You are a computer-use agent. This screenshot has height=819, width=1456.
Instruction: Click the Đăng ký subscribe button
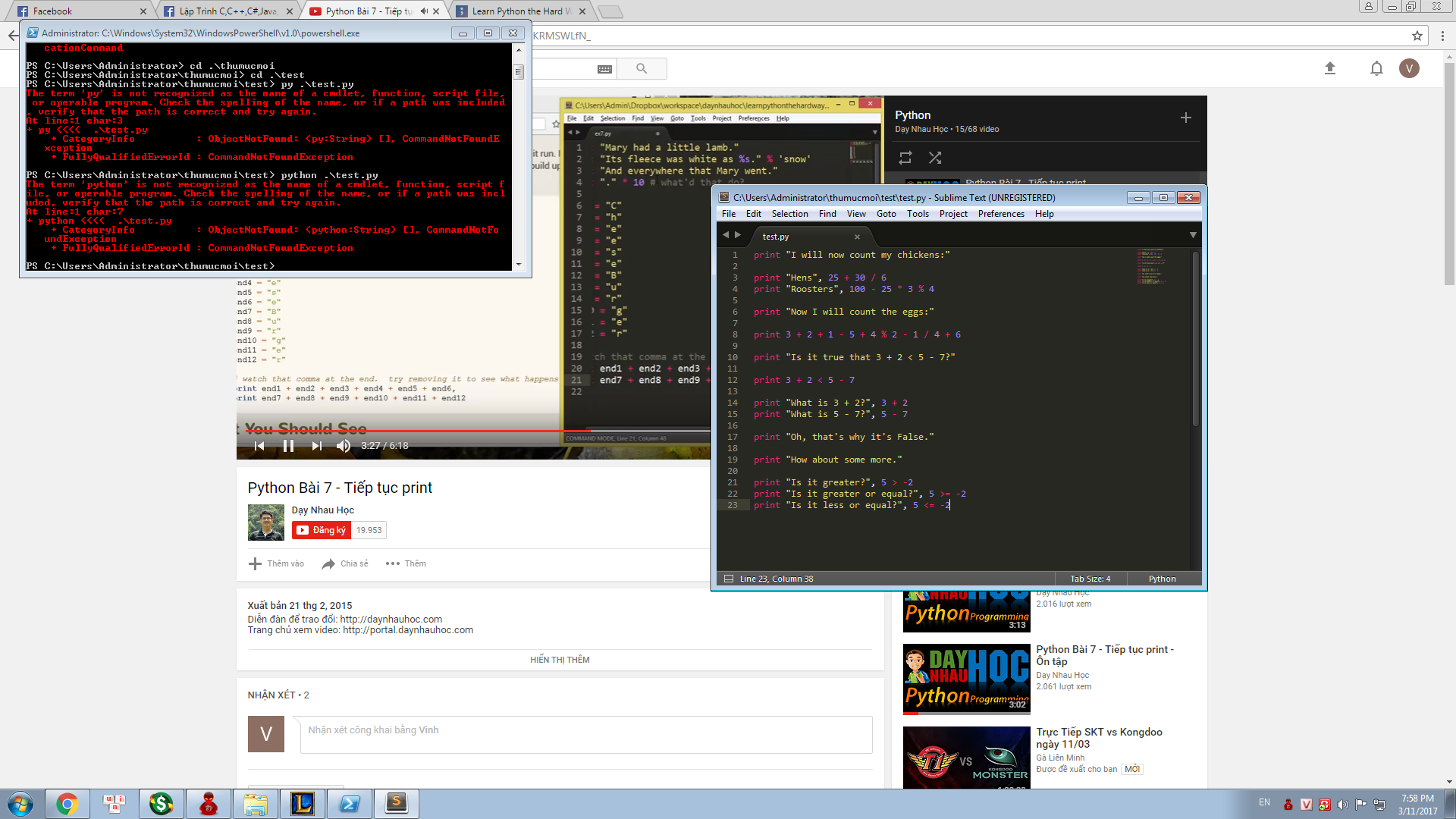(321, 530)
